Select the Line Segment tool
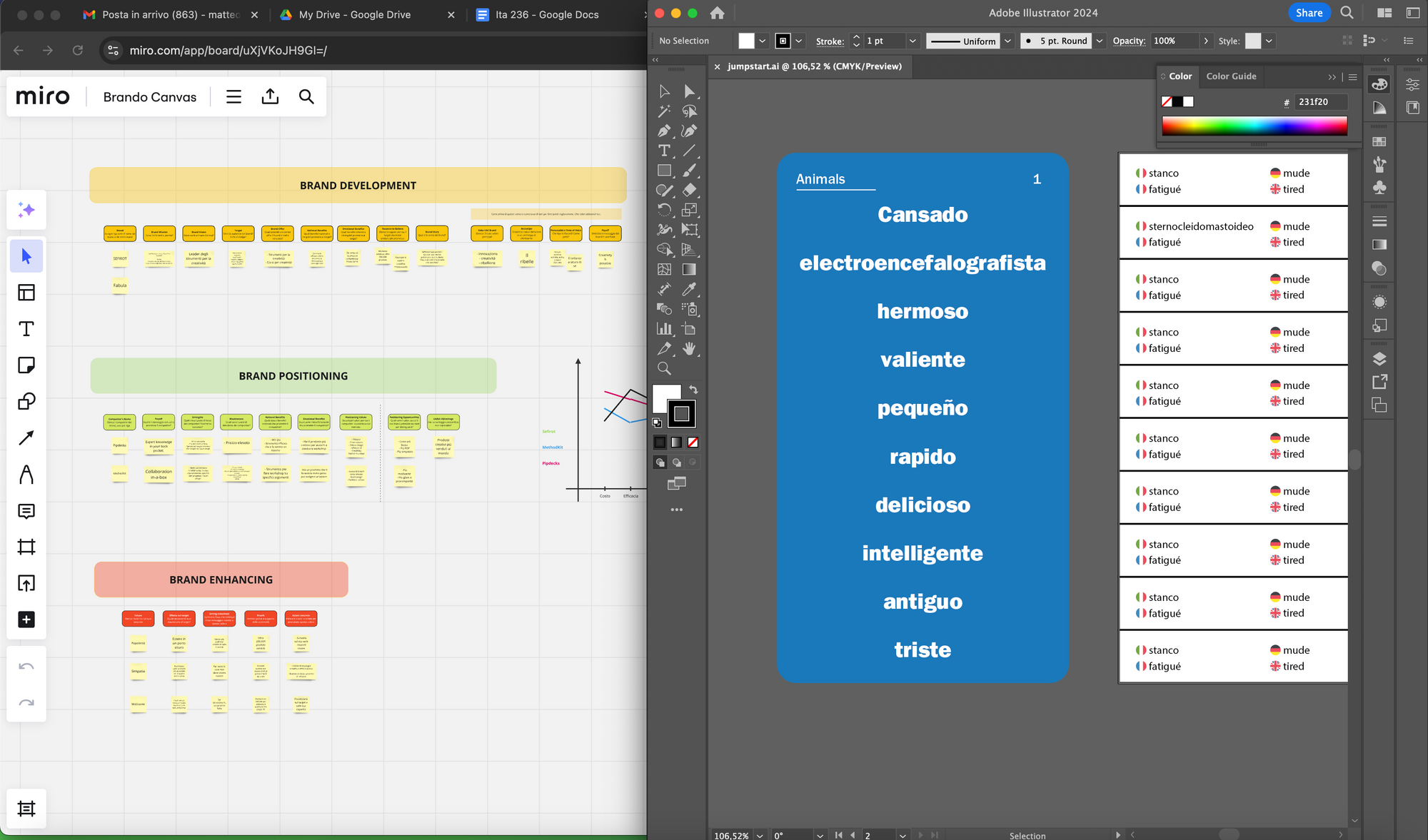This screenshot has width=1428, height=840. coord(689,151)
